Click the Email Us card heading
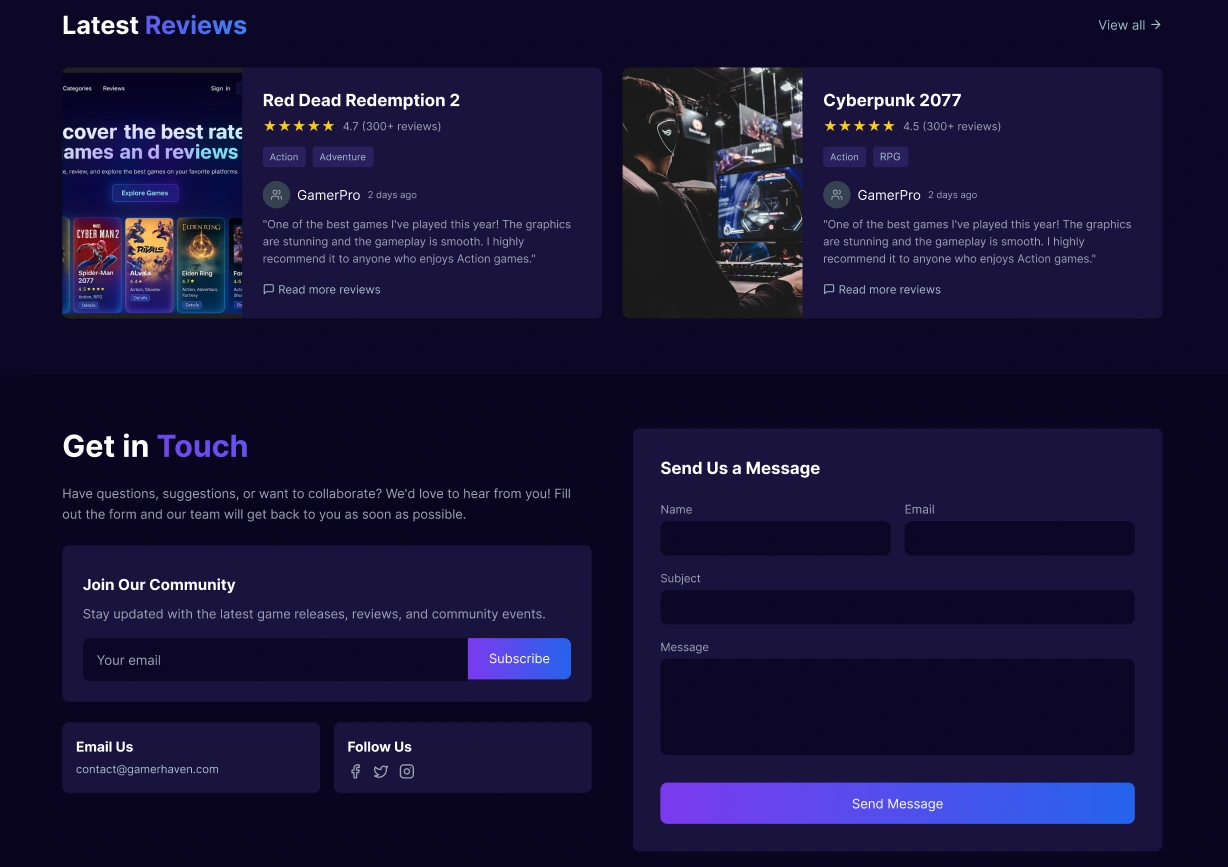The image size is (1228, 867). (104, 747)
